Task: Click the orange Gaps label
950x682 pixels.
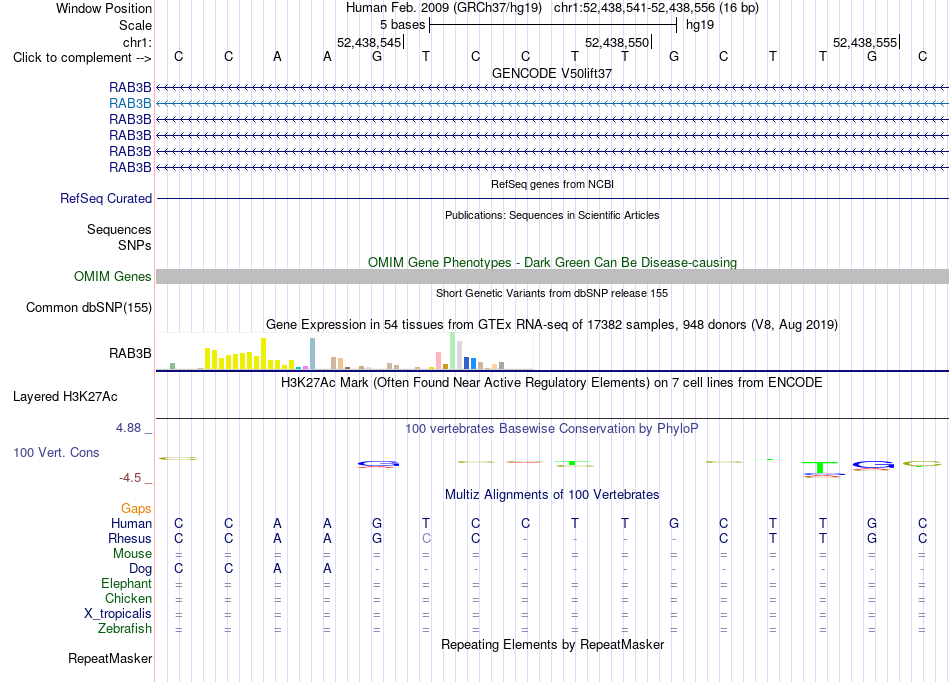Action: click(x=136, y=509)
